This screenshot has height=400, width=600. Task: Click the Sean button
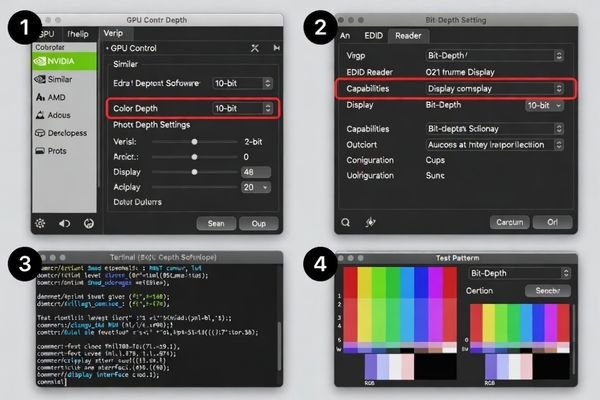[x=216, y=224]
